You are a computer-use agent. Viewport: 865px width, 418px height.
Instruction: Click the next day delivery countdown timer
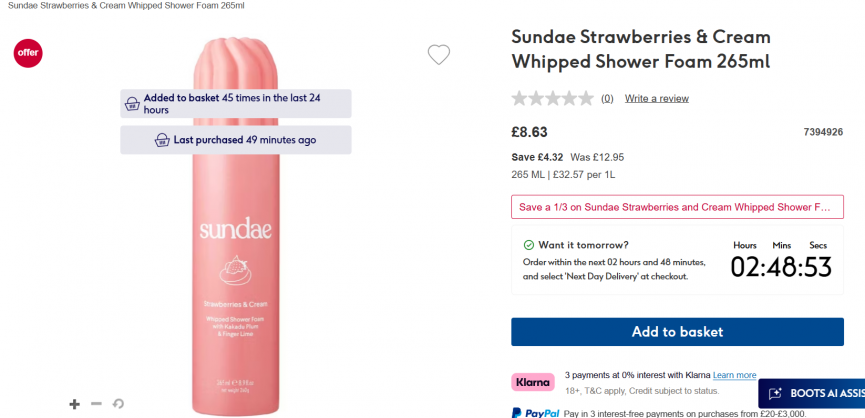click(x=781, y=266)
